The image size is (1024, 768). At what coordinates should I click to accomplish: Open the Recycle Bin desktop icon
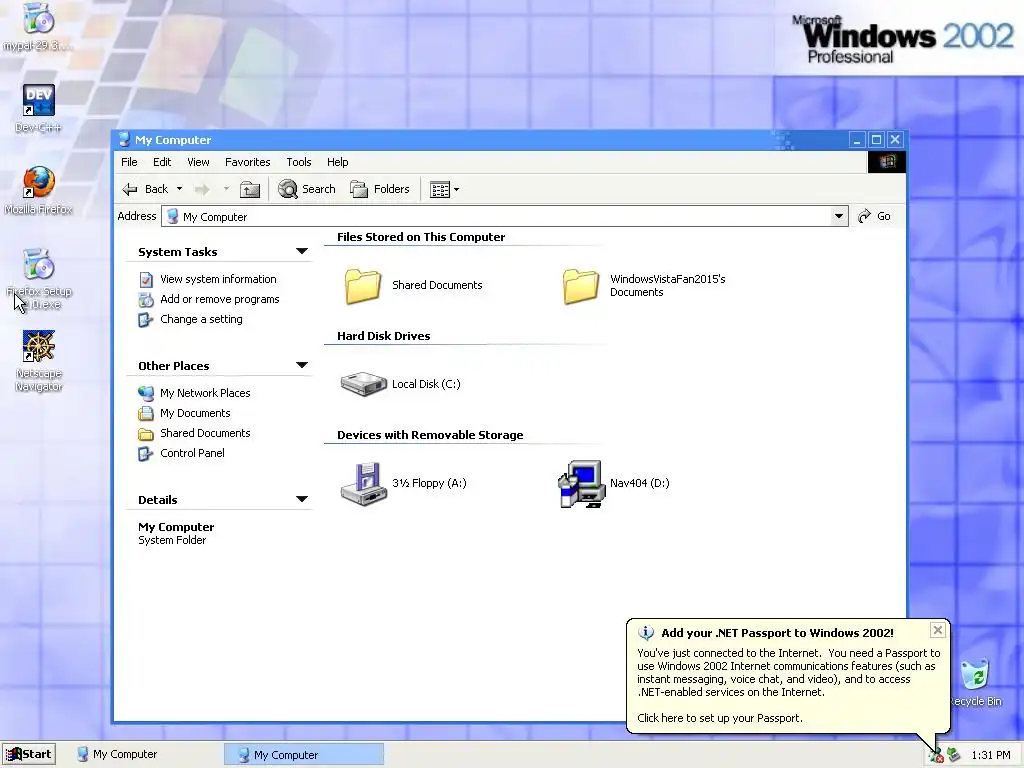tap(974, 683)
